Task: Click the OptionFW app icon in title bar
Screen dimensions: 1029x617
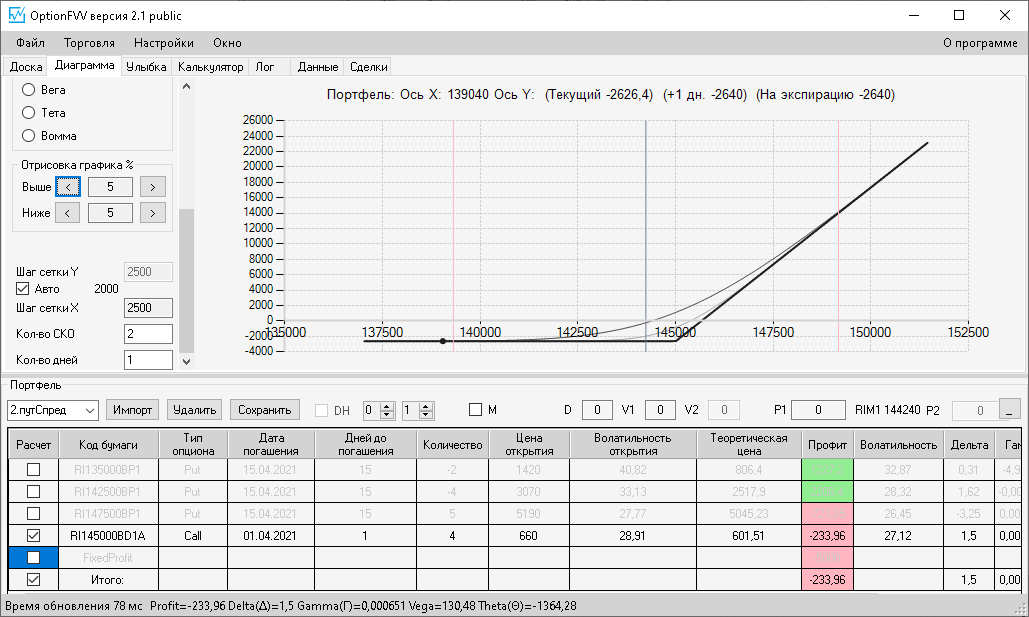Action: coord(16,15)
